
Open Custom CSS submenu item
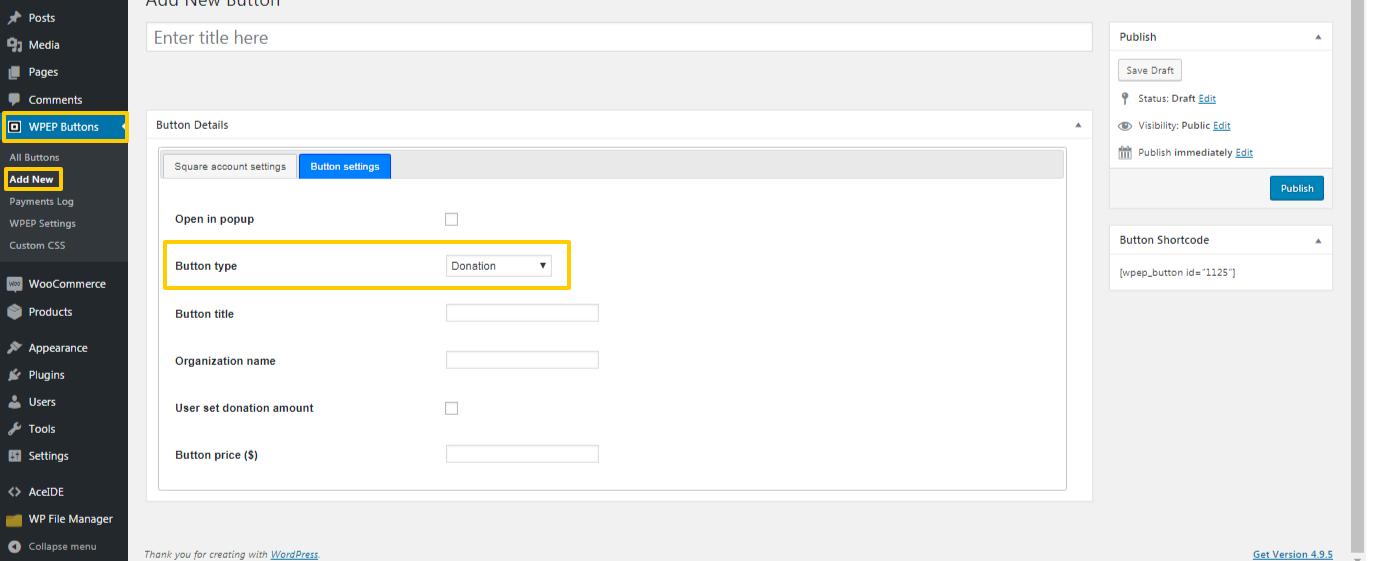tap(37, 245)
